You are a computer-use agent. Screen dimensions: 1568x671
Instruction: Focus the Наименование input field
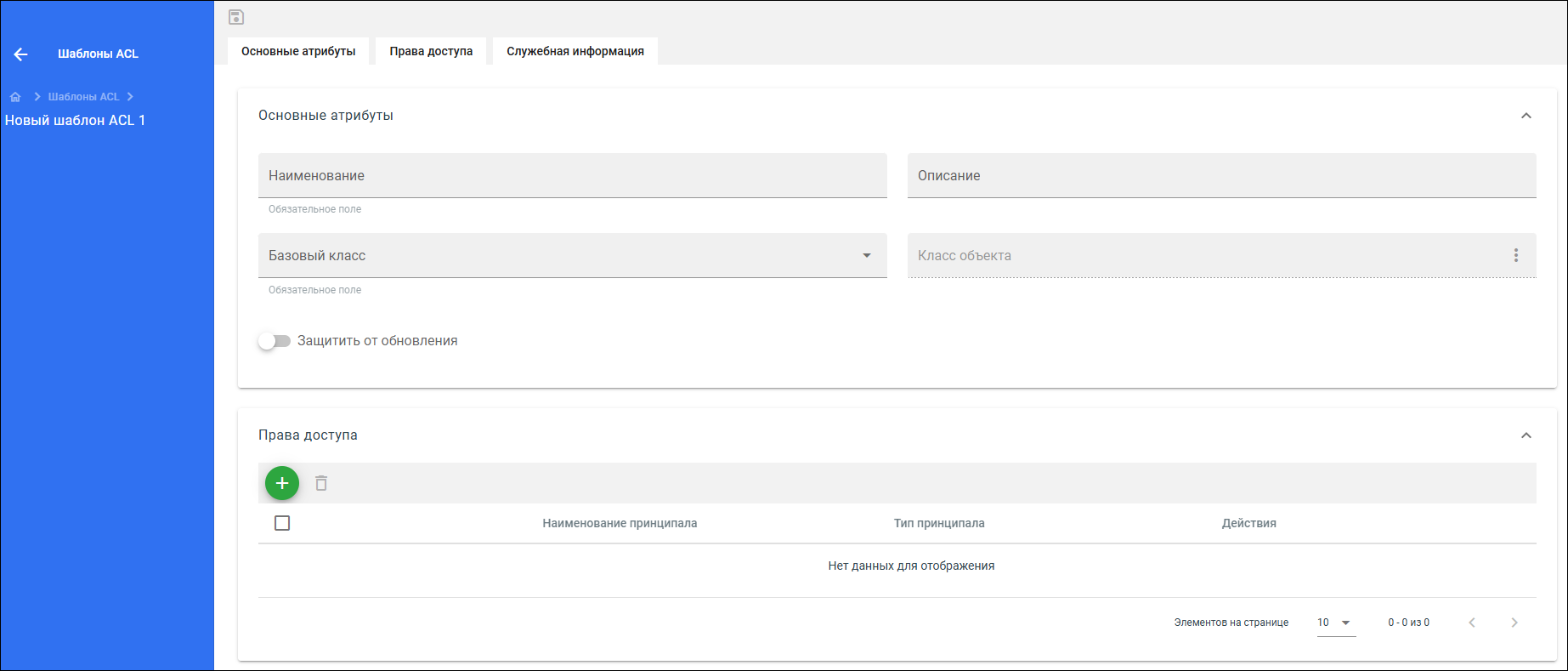573,175
